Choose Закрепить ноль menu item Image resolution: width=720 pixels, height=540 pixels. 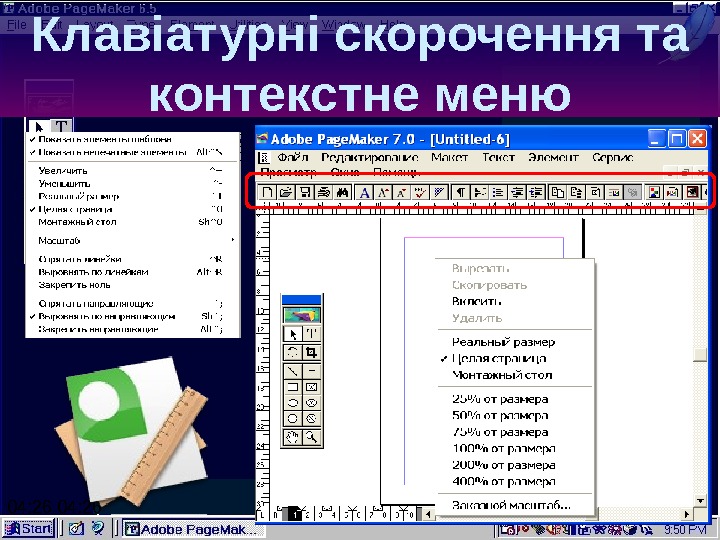(x=132, y=285)
